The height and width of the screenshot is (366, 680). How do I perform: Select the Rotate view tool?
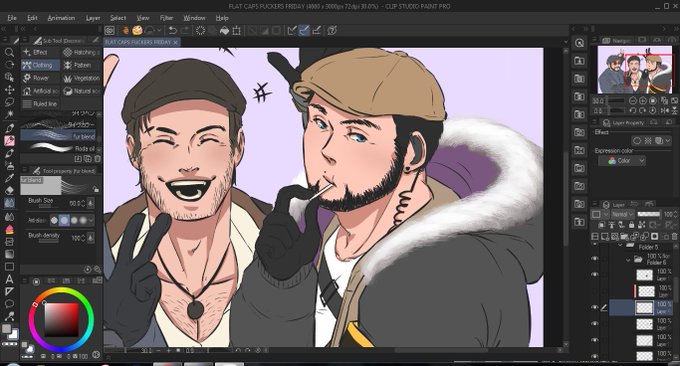(9, 65)
